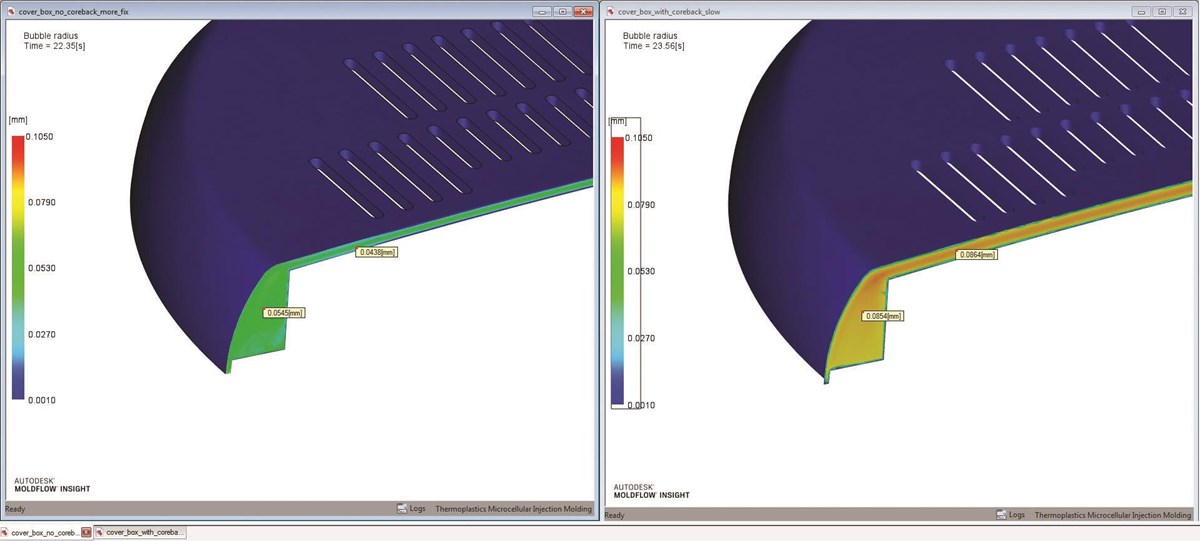
Task: Select the 0.0864[mm] probe label
Action: (x=976, y=255)
